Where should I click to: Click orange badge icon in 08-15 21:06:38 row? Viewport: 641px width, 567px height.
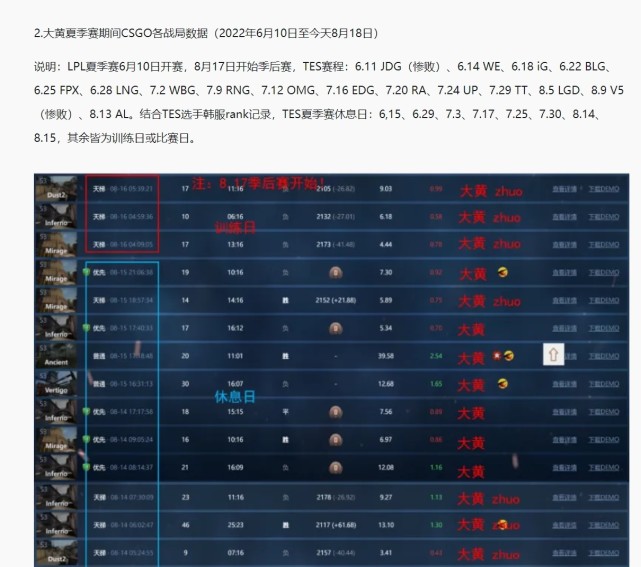[503, 272]
